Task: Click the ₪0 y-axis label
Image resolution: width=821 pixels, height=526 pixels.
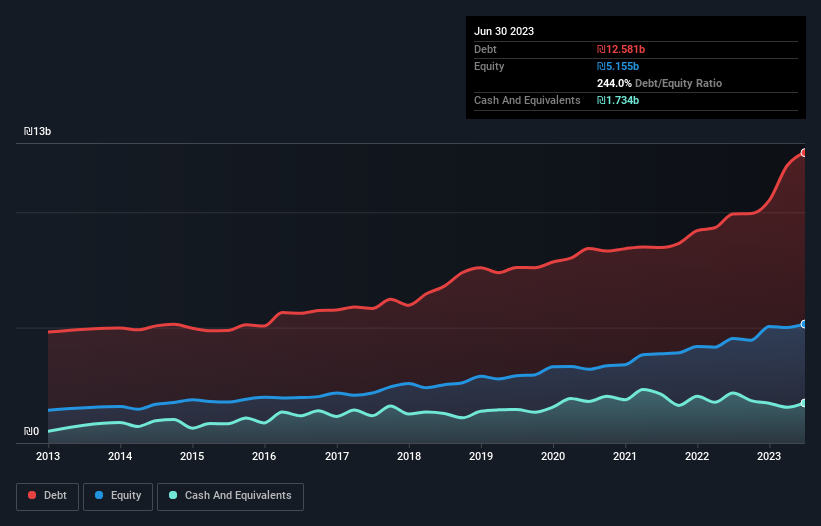Action: [31, 431]
